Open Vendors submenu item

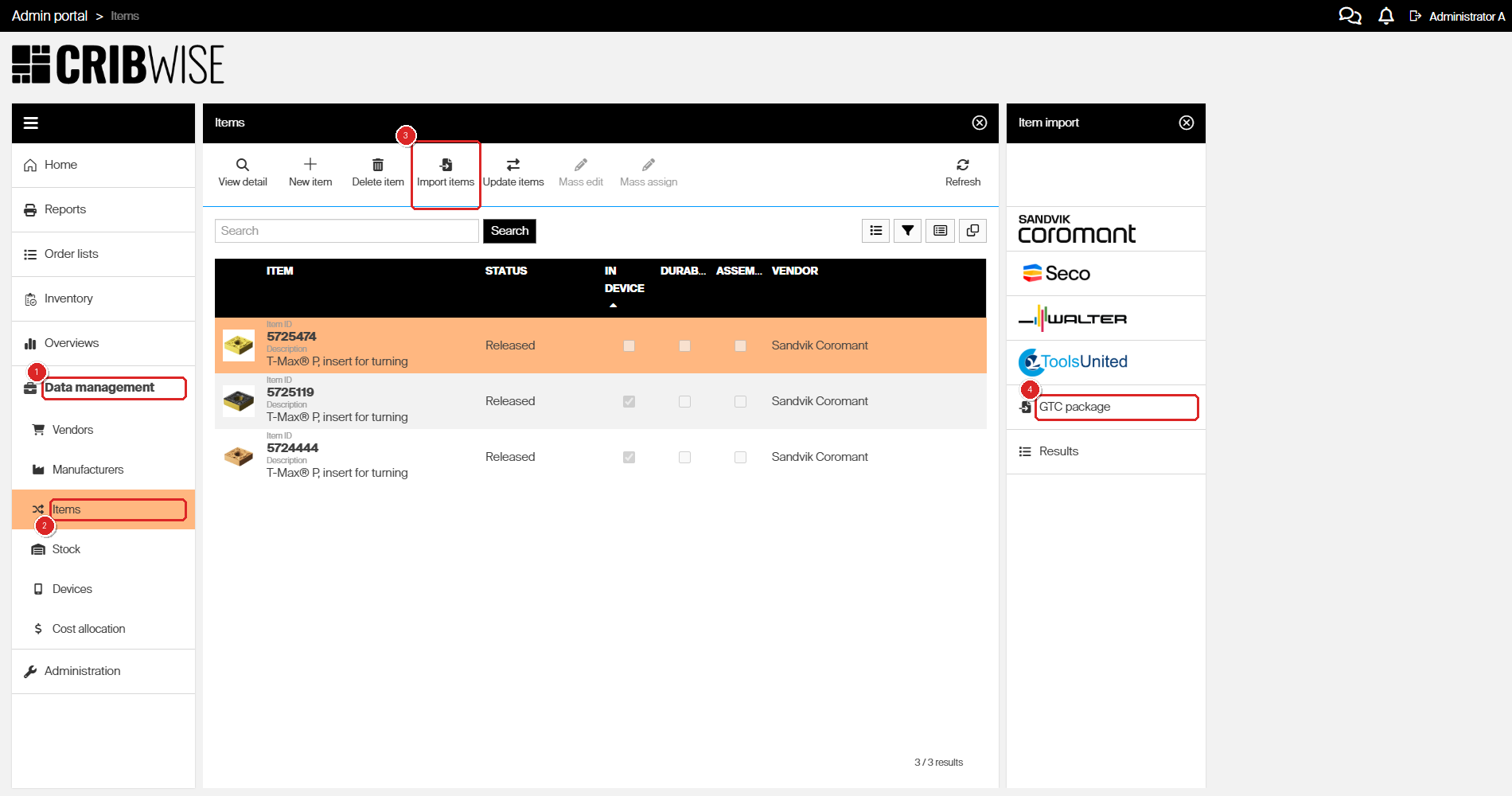(x=103, y=430)
